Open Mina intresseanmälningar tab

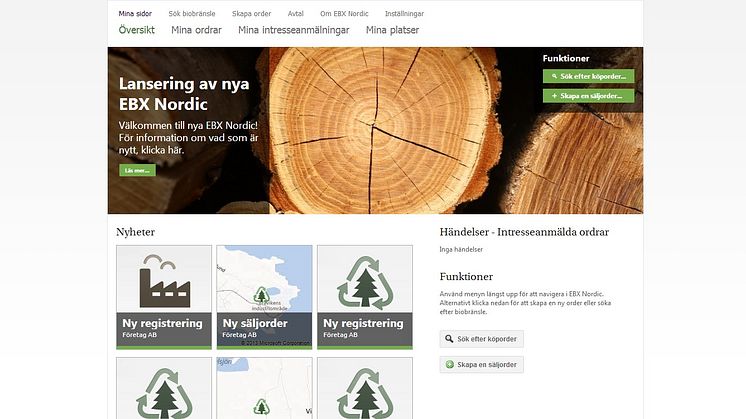click(x=294, y=30)
